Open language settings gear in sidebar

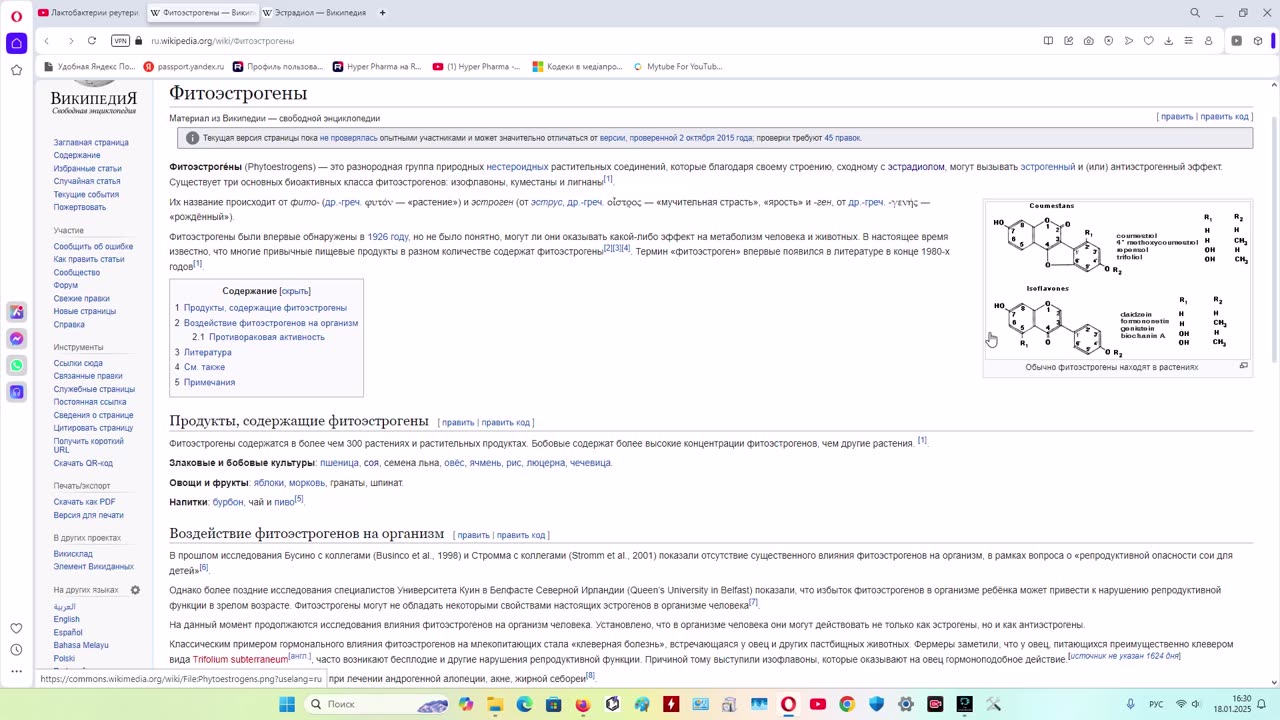(x=135, y=590)
